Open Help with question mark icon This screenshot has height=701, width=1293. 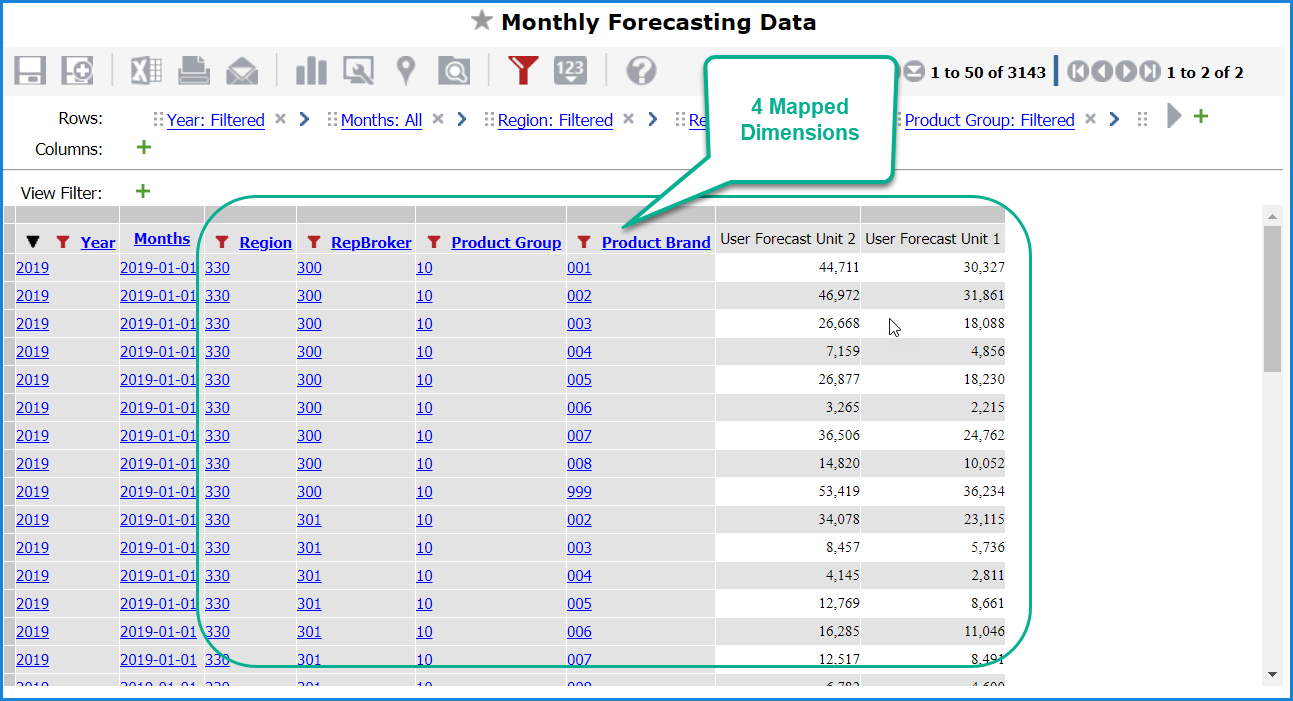641,71
